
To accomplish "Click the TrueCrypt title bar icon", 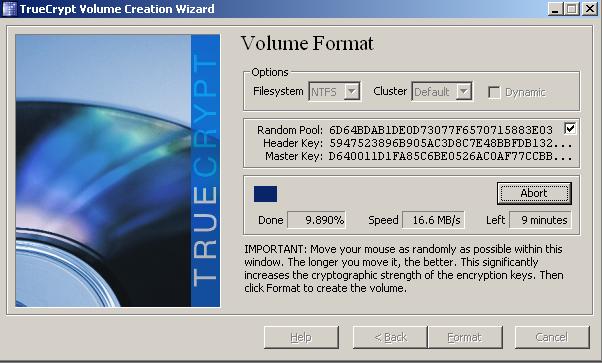I will coord(9,9).
